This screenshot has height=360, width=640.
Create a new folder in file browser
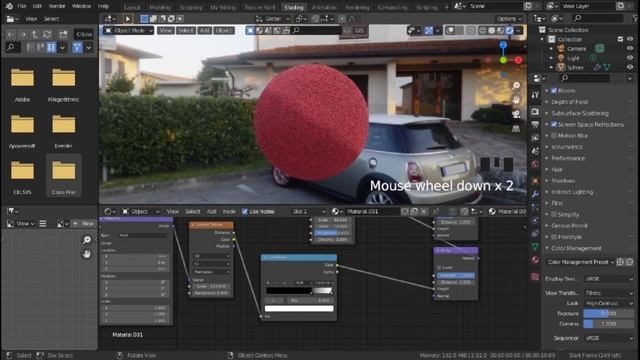click(63, 35)
